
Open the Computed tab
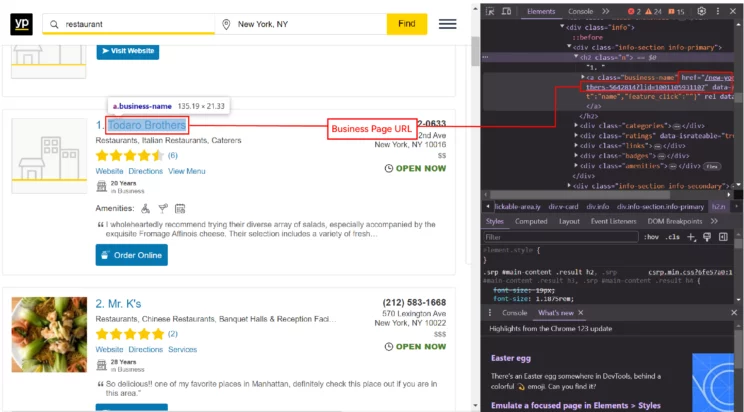531,221
